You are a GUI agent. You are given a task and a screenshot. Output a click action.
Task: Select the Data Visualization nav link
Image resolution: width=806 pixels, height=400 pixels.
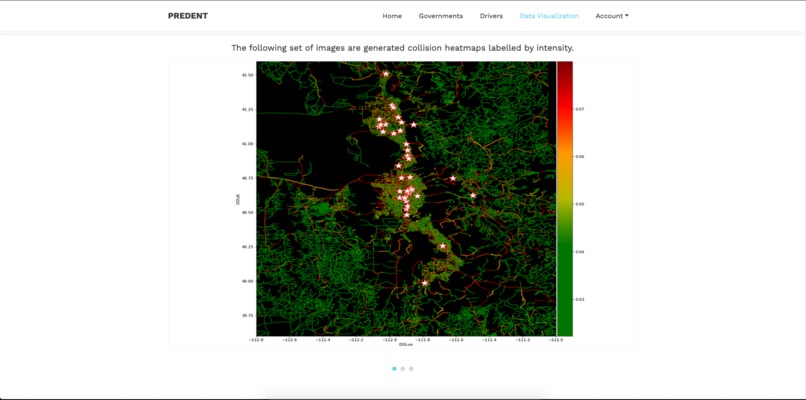(549, 16)
